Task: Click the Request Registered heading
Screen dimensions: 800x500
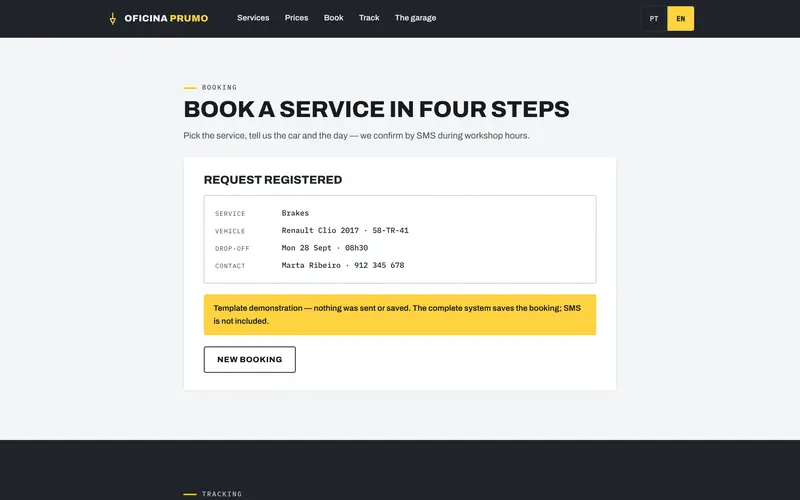Action: click(273, 180)
